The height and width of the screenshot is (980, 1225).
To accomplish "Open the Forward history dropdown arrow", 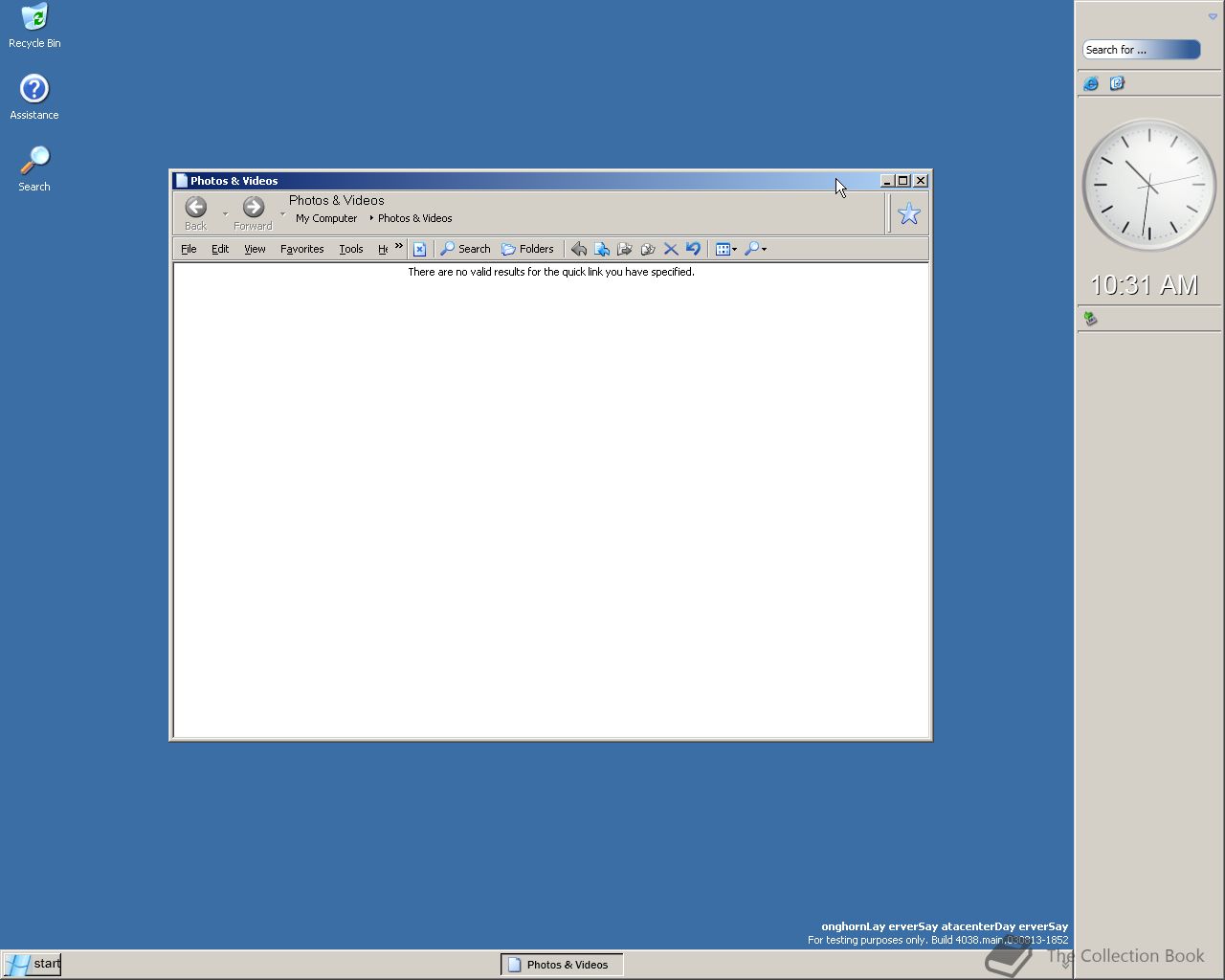I will pyautogui.click(x=282, y=214).
